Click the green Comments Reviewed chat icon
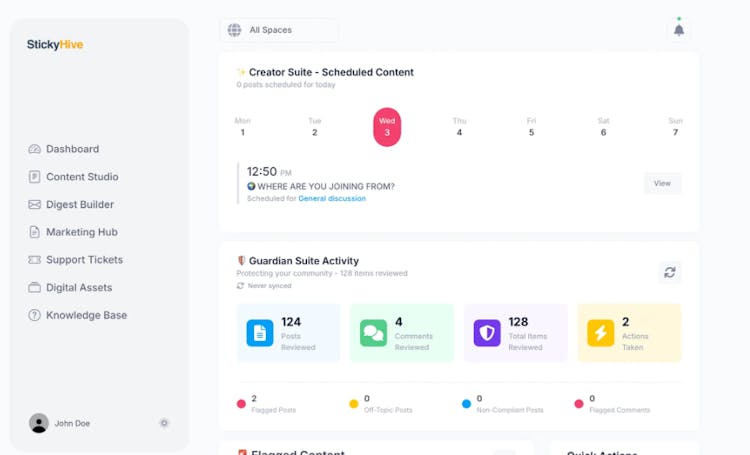 pos(374,333)
